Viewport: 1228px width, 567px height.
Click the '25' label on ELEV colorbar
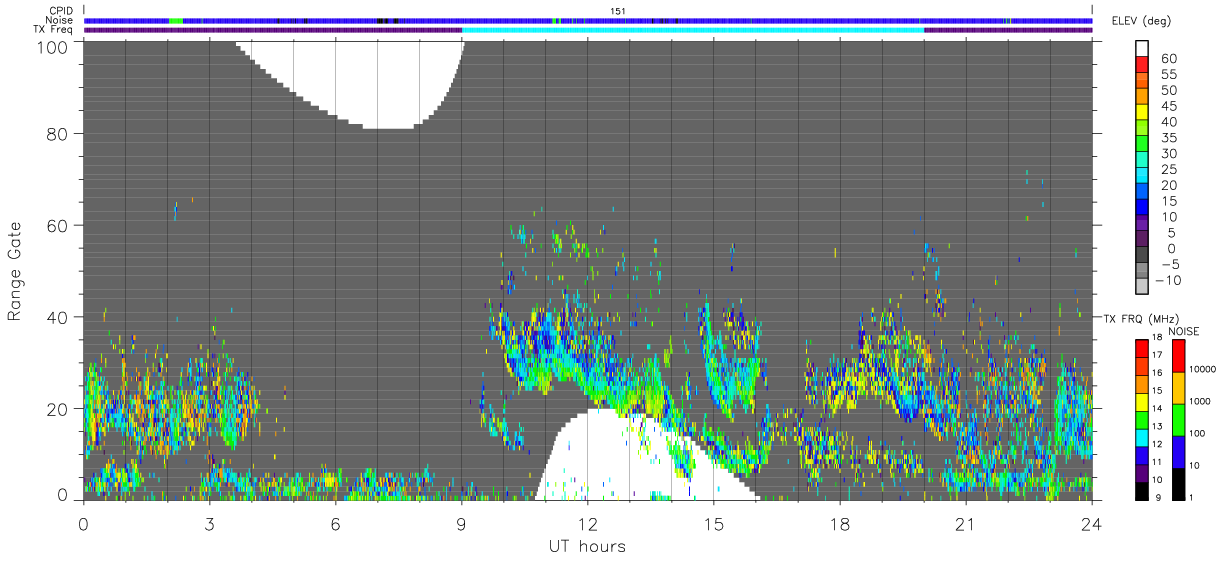tap(1167, 170)
